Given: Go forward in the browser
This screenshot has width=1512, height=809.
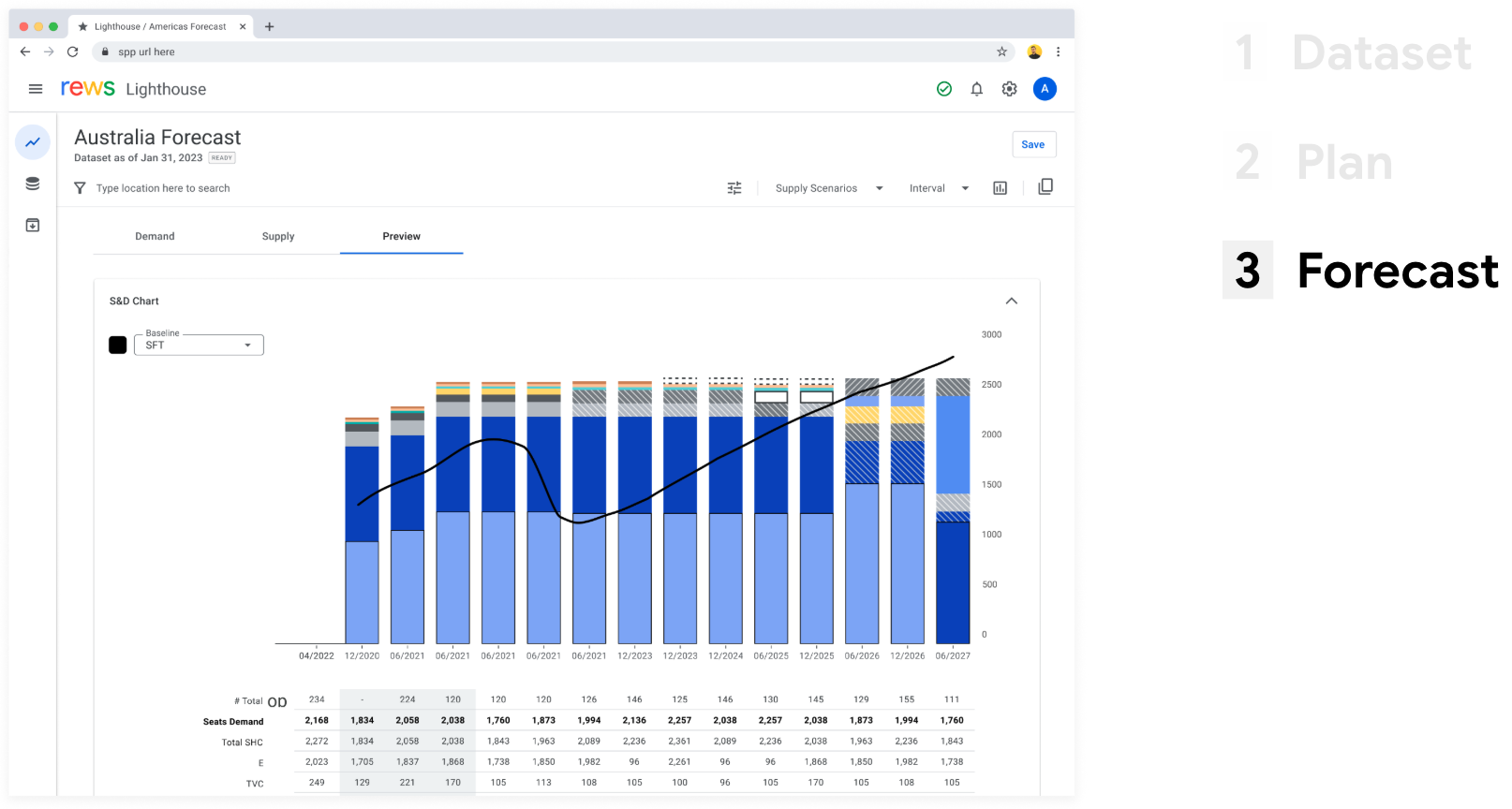Looking at the screenshot, I should click(x=49, y=51).
